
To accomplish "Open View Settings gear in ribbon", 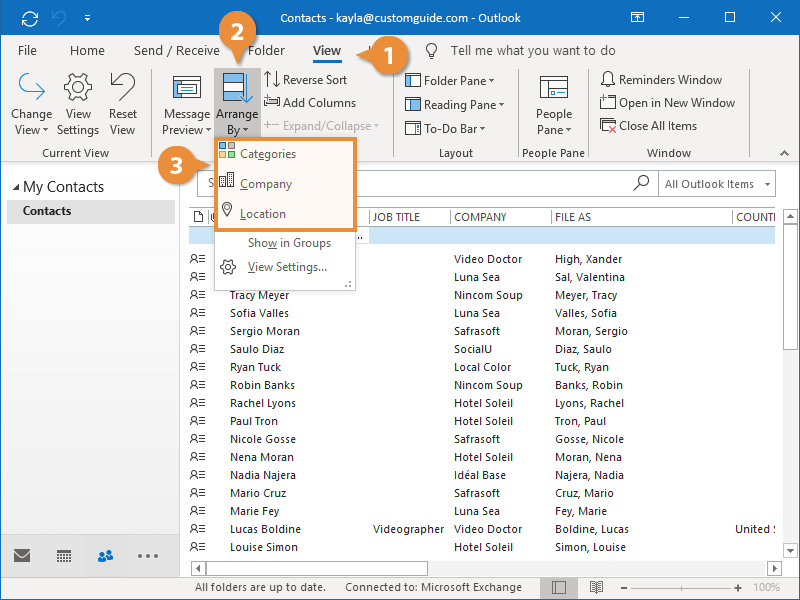I will coord(78,105).
